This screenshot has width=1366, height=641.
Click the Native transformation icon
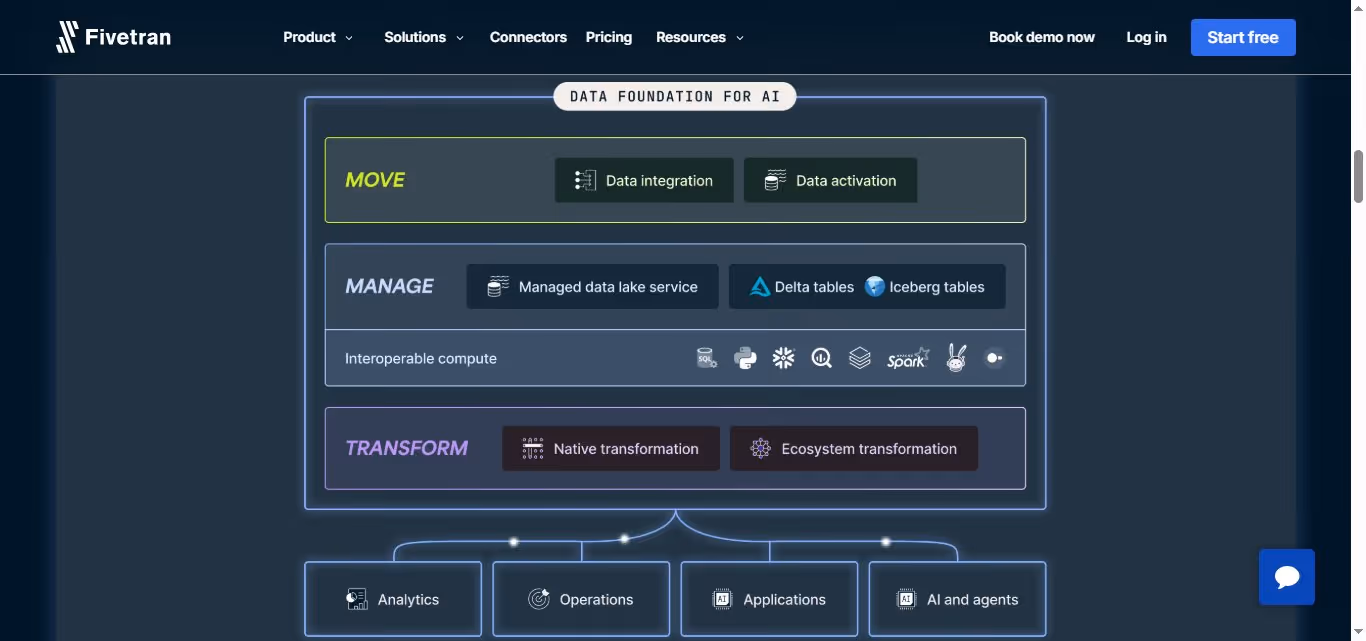[x=533, y=448]
